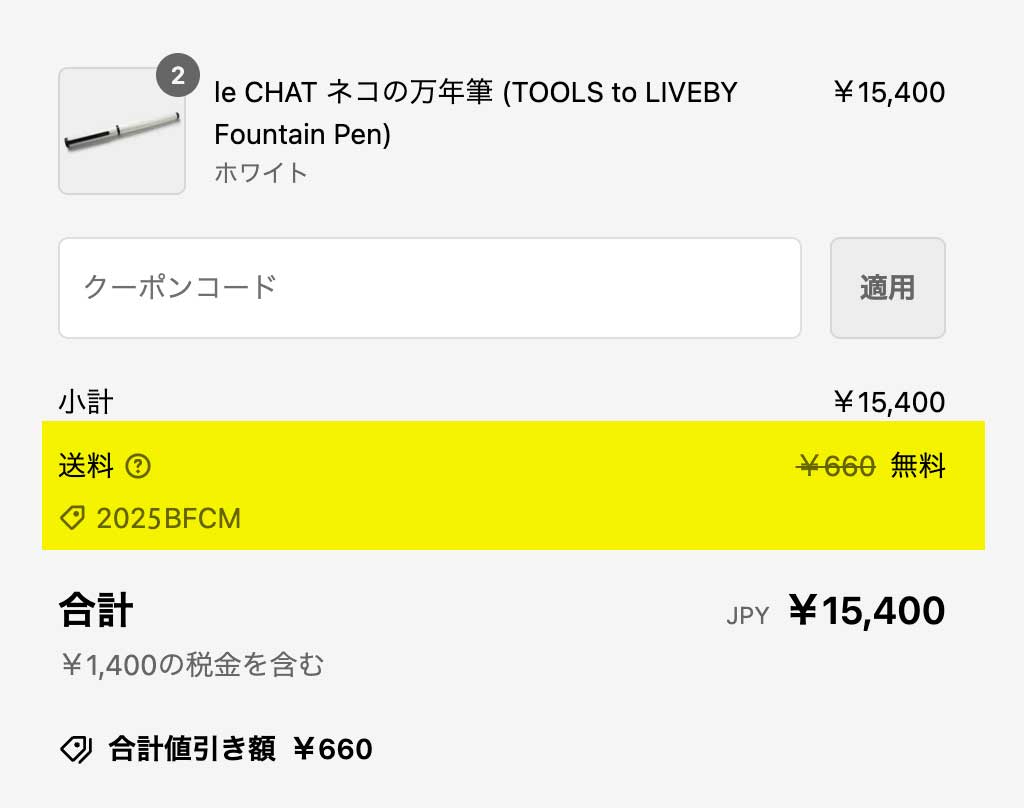
Task: Click the shipping help question mark icon
Action: (139, 466)
